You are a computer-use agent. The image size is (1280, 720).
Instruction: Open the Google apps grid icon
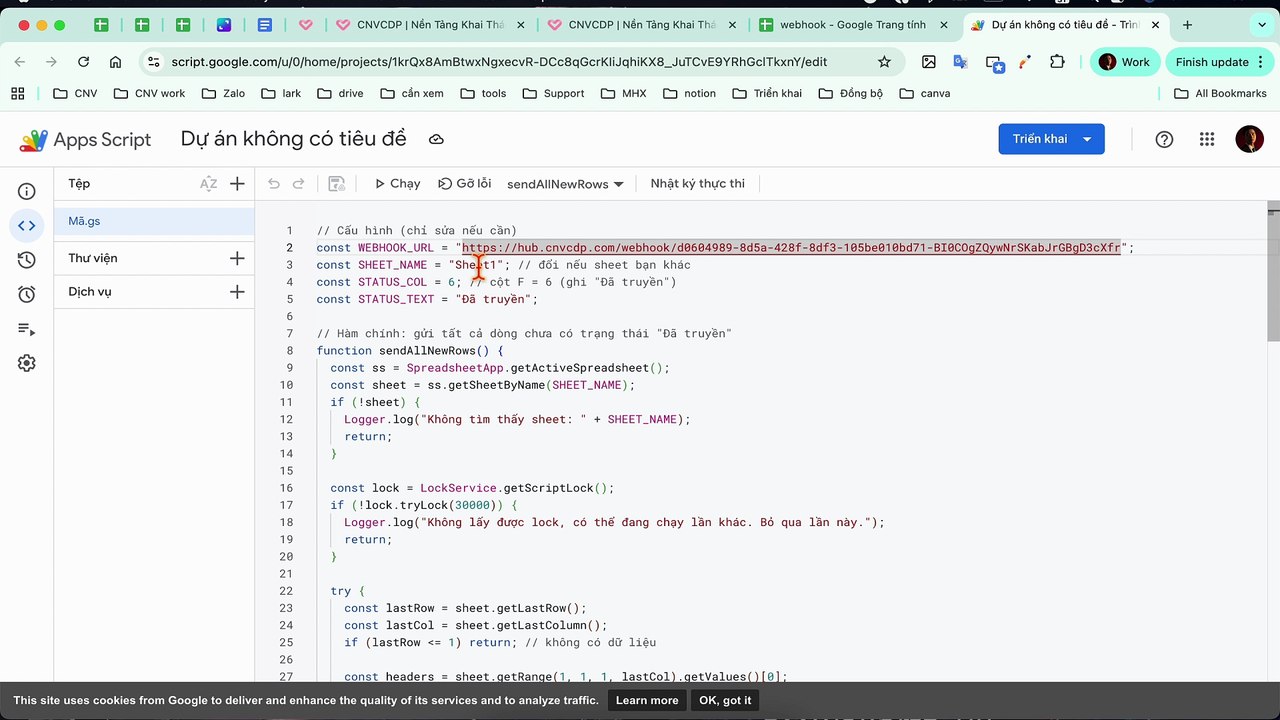pyautogui.click(x=1207, y=139)
